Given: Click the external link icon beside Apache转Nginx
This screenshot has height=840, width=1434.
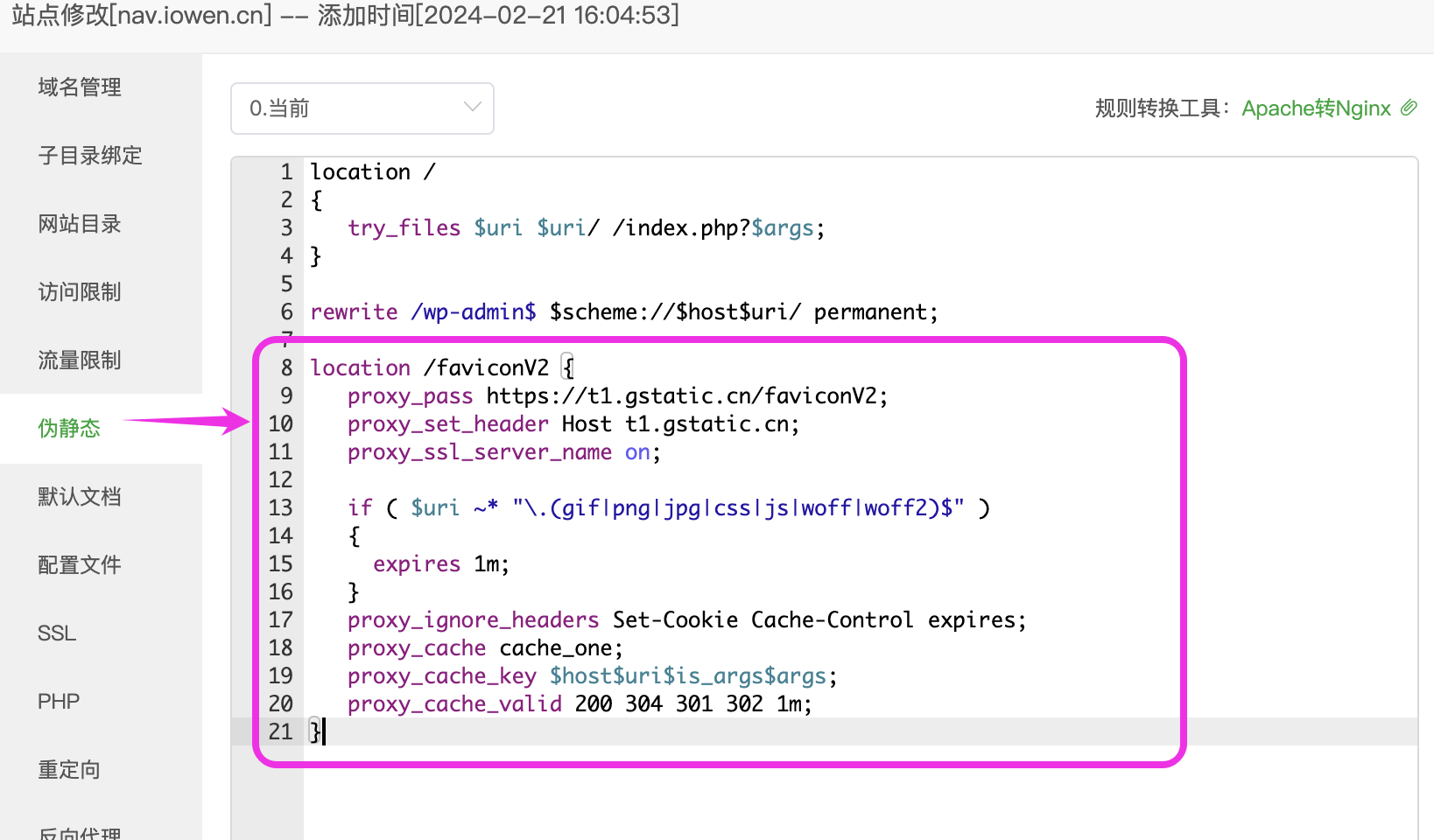Looking at the screenshot, I should [x=1409, y=108].
